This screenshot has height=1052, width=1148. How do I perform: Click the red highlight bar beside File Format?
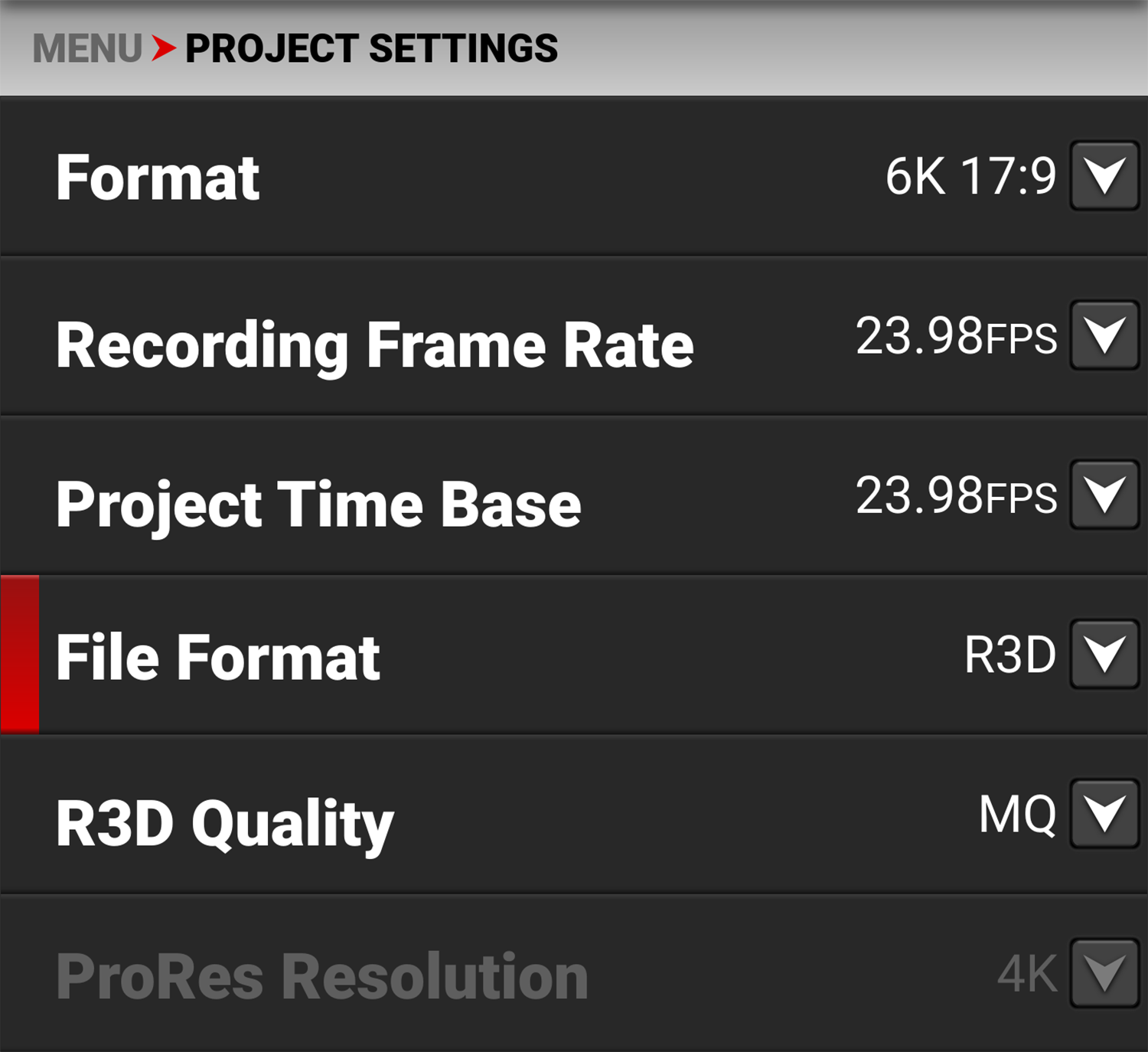(20, 655)
